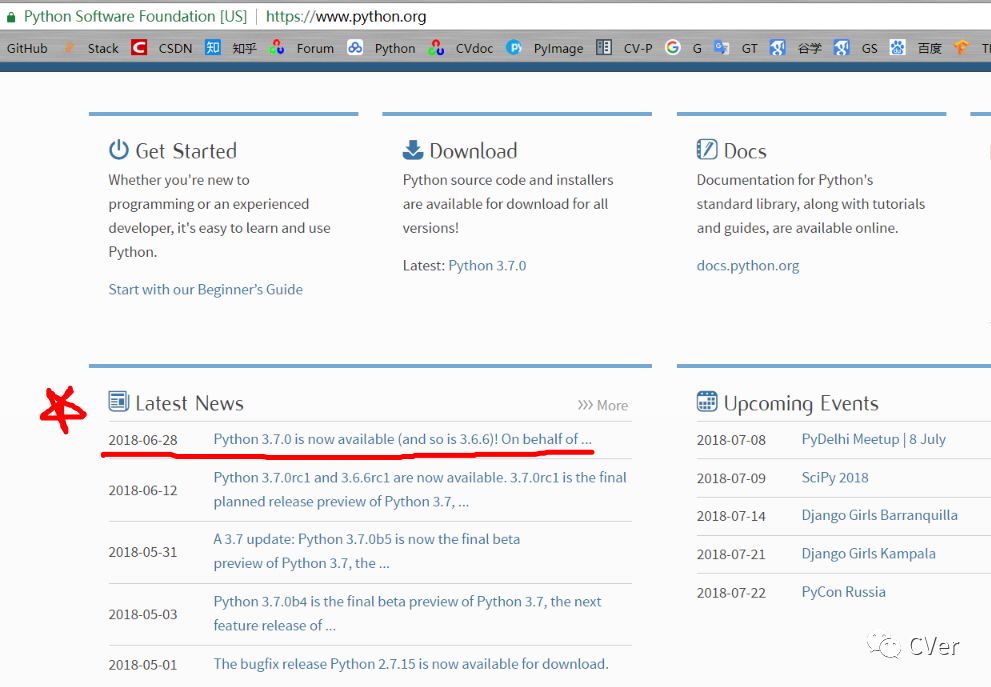991x687 pixels.
Task: Open the CV-P bookmark
Action: click(624, 48)
